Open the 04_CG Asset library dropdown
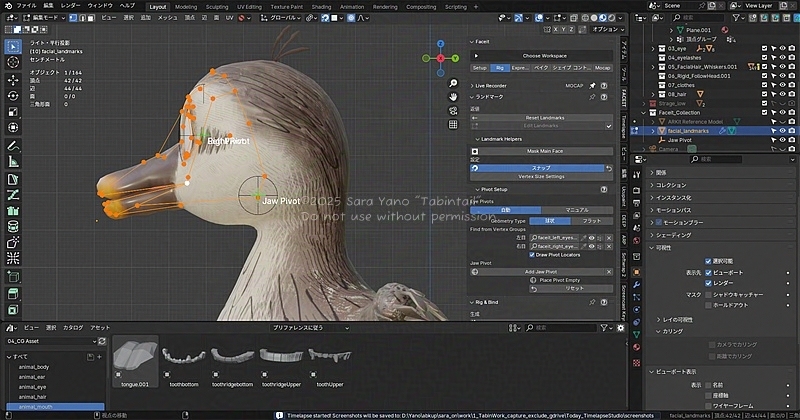 click(51, 341)
